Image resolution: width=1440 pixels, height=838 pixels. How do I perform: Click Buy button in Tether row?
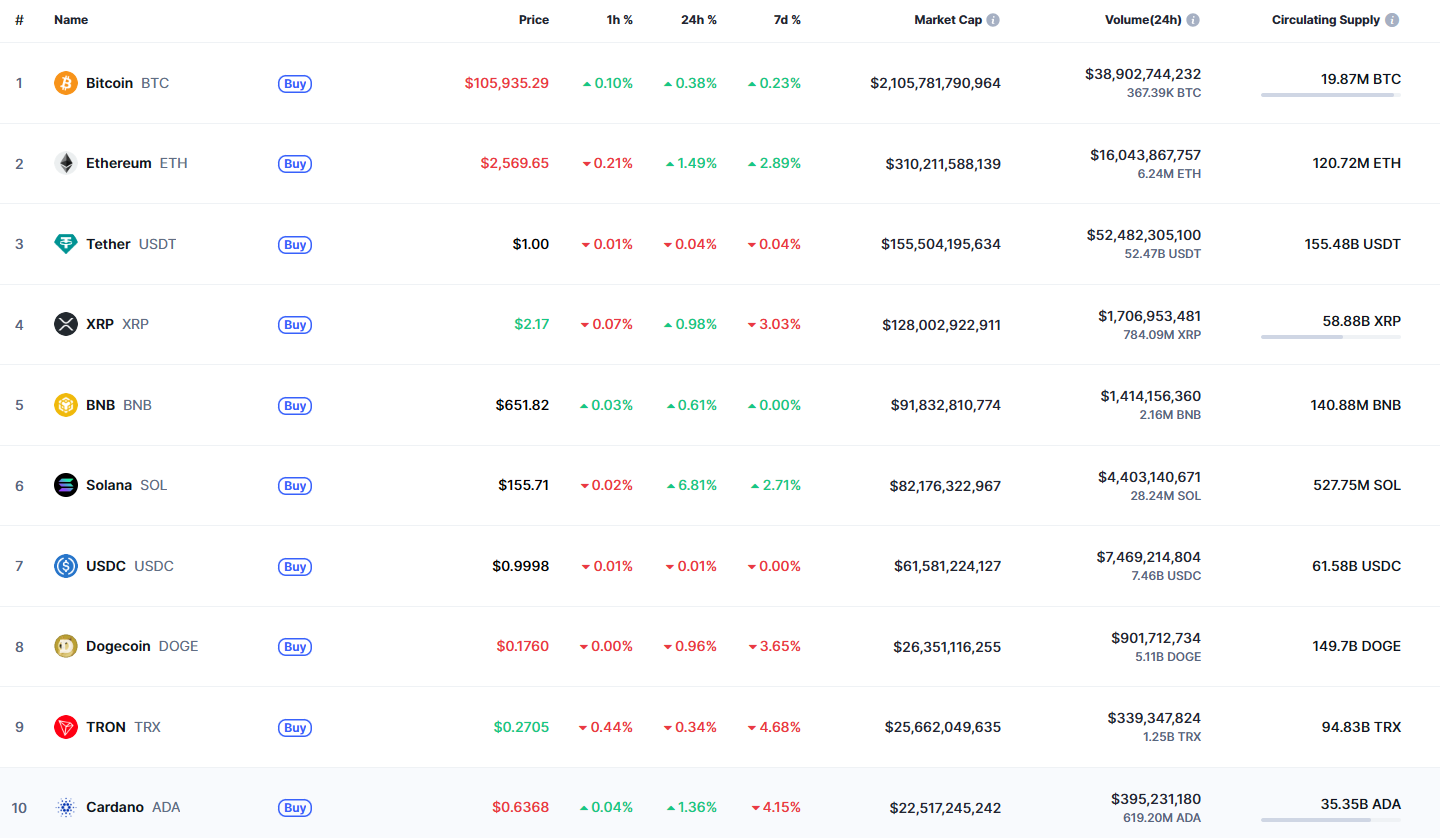295,245
